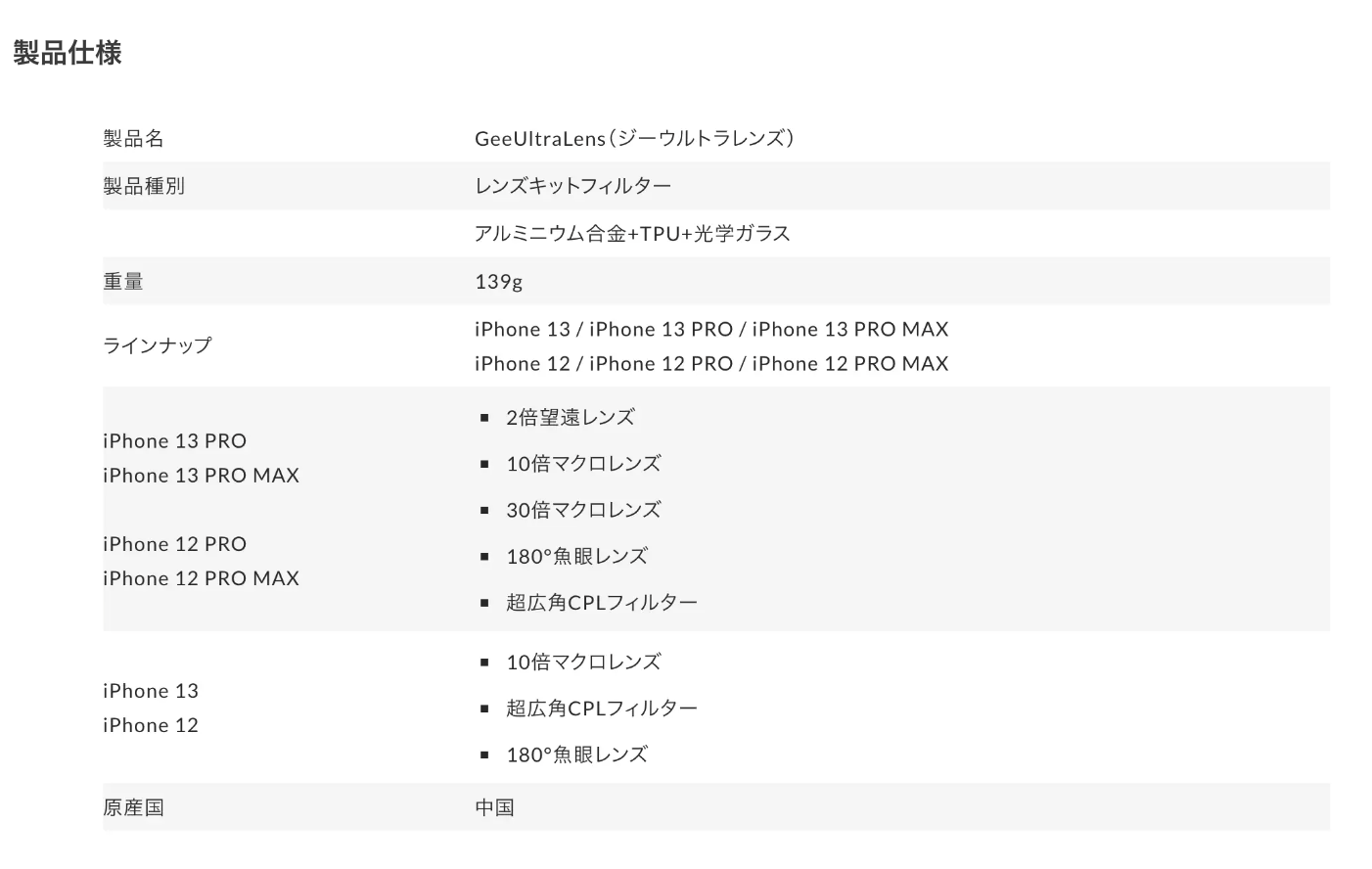This screenshot has width=1372, height=869.
Task: Select the 製品名 label
Action: (133, 138)
